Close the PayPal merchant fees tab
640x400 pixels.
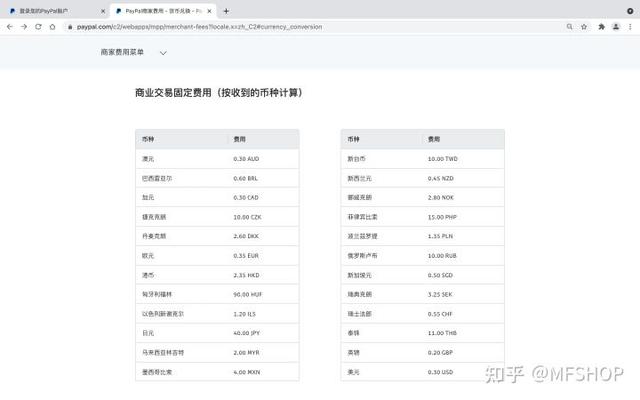pyautogui.click(x=209, y=11)
